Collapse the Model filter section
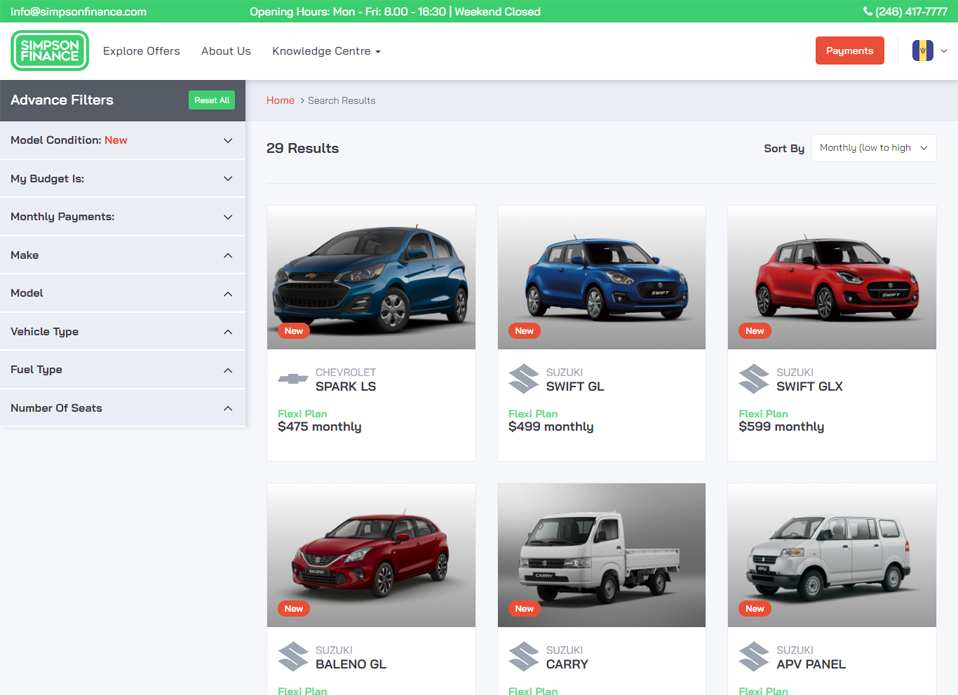Viewport: 958px width, 695px height. [x=122, y=293]
